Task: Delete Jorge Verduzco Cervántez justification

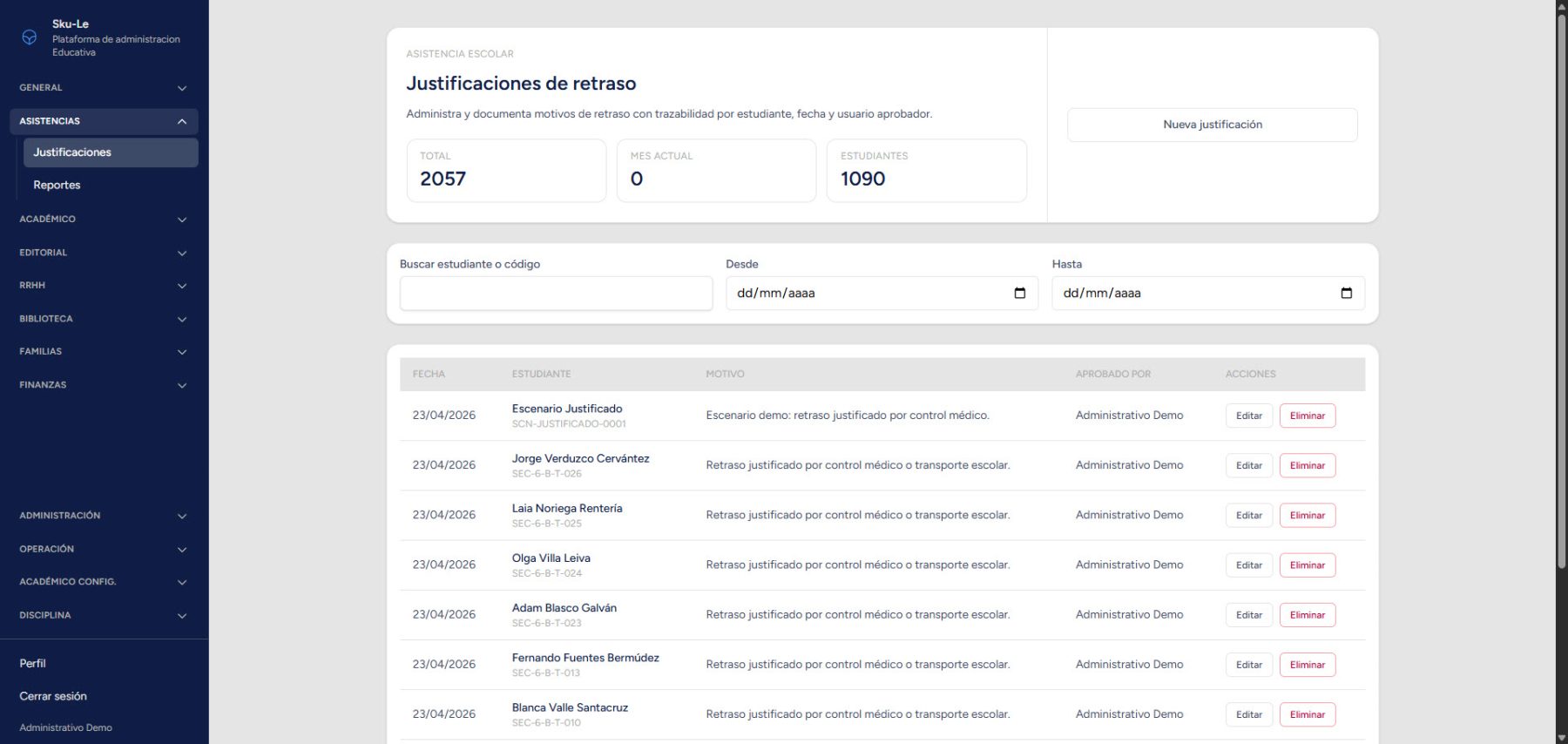Action: 1308,465
